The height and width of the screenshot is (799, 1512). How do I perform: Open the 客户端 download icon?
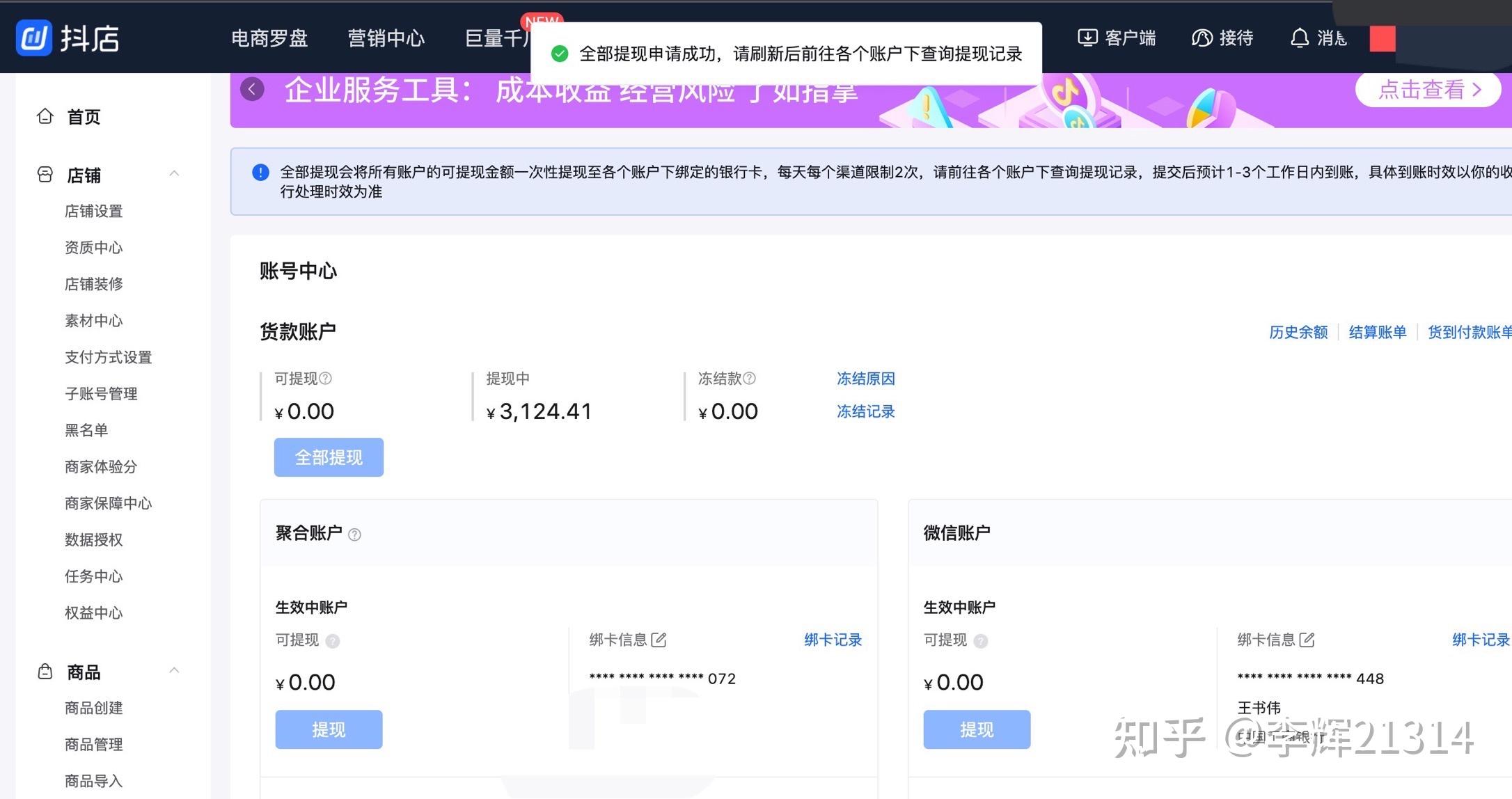(x=1086, y=38)
